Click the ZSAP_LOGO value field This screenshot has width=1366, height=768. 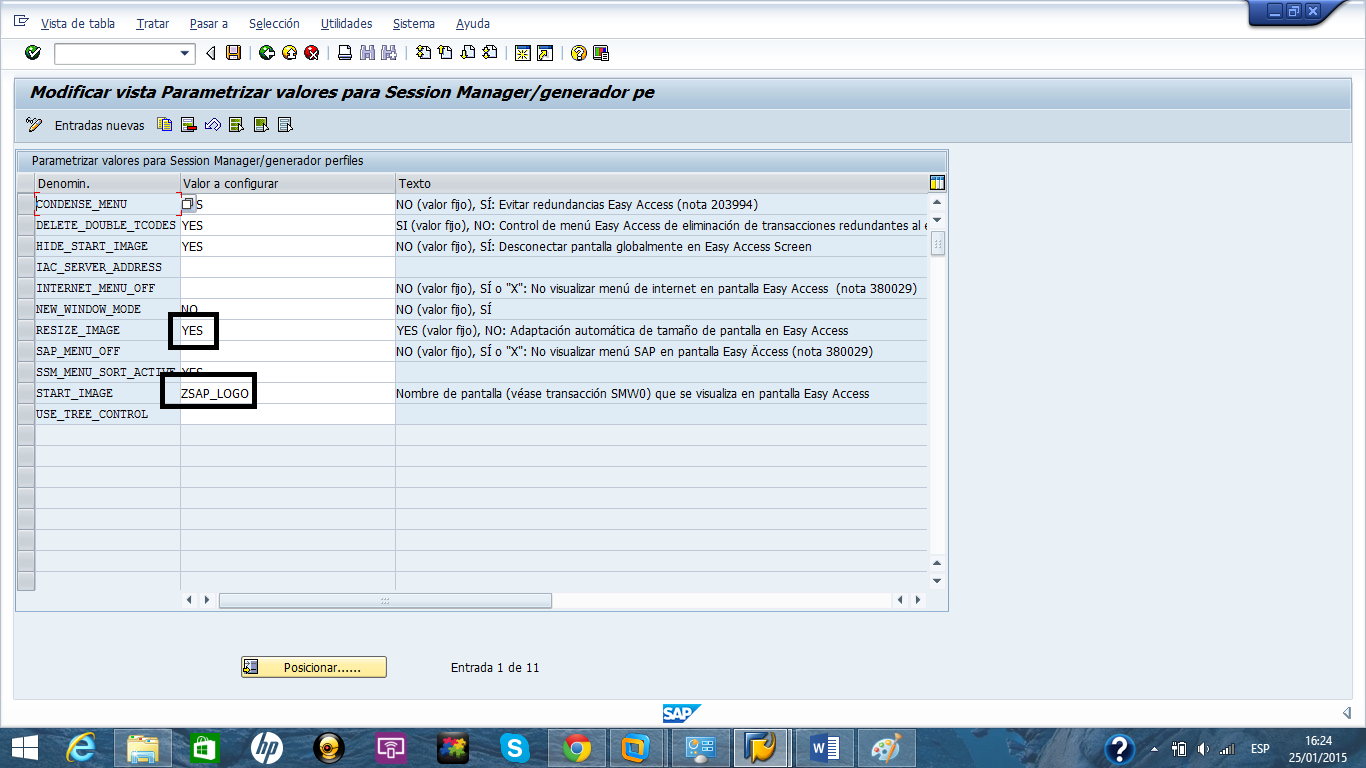coord(212,392)
